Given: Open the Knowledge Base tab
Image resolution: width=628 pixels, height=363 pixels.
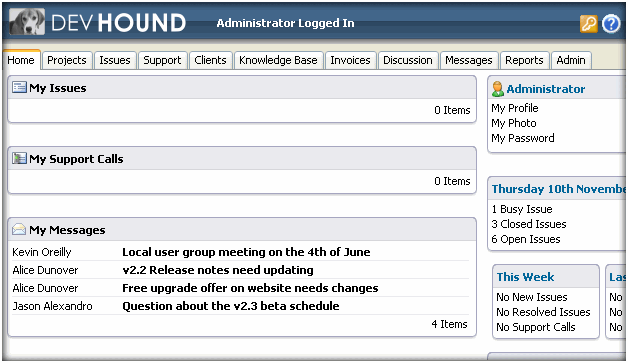Looking at the screenshot, I should point(278,60).
